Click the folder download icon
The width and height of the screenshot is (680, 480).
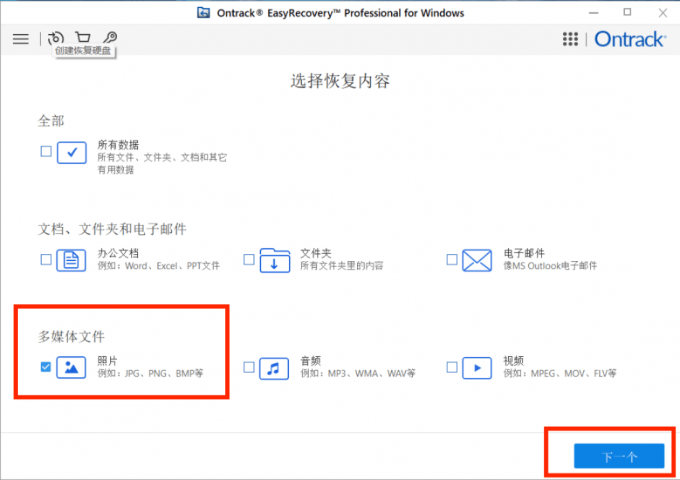[x=275, y=260]
